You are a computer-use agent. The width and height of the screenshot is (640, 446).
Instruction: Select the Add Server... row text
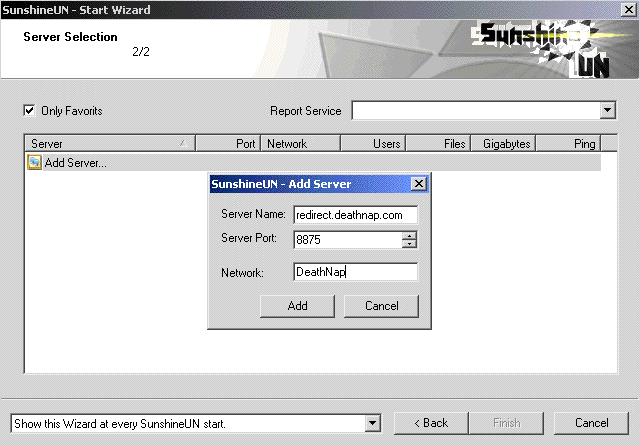tap(76, 163)
